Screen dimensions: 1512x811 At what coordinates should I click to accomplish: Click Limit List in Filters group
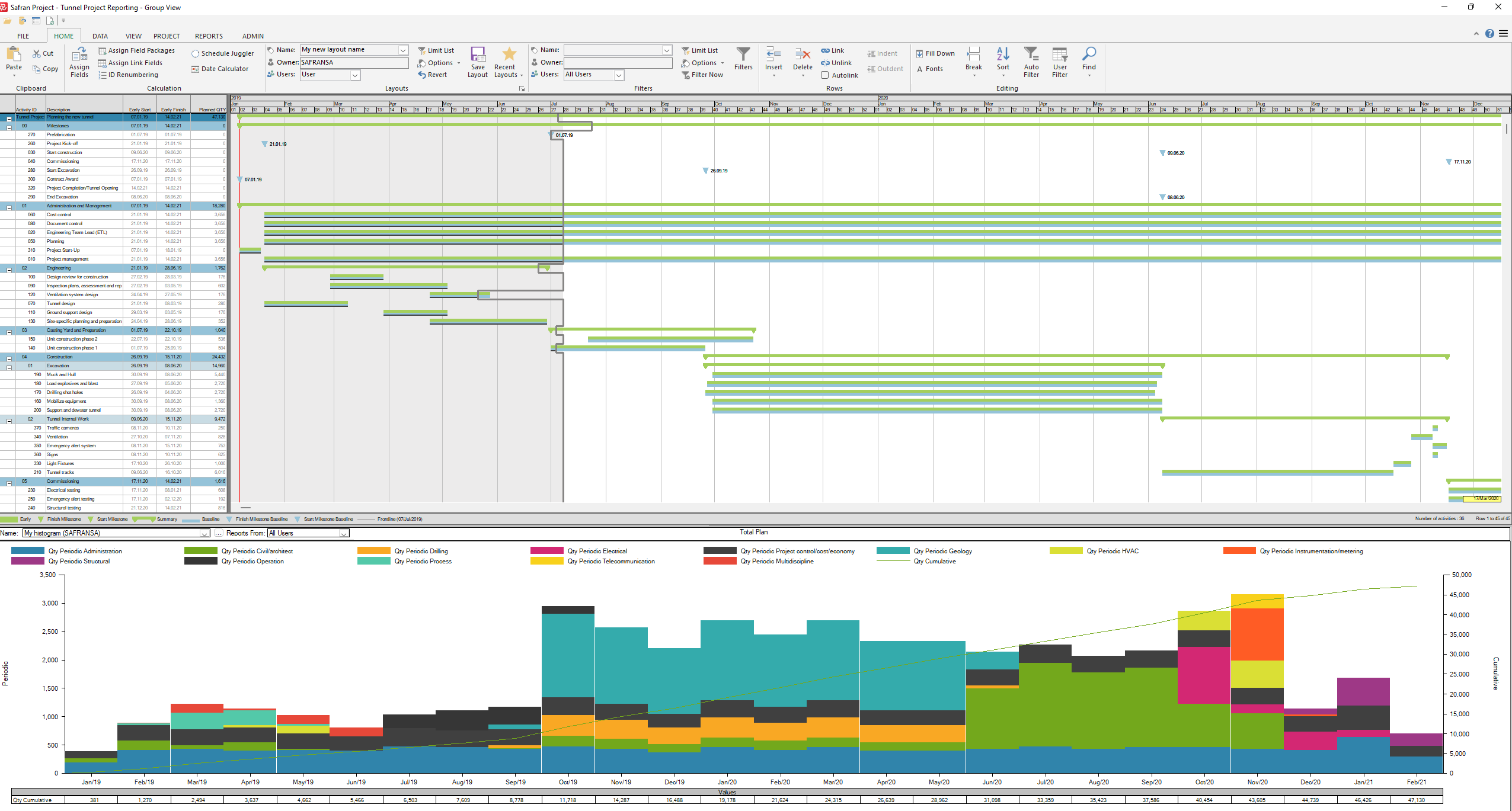699,50
